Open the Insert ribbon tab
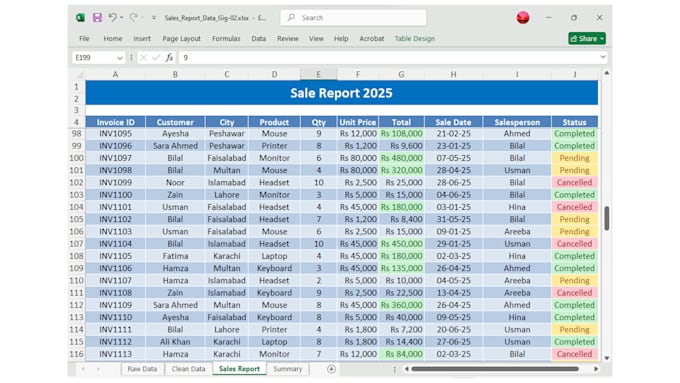 [x=142, y=39]
